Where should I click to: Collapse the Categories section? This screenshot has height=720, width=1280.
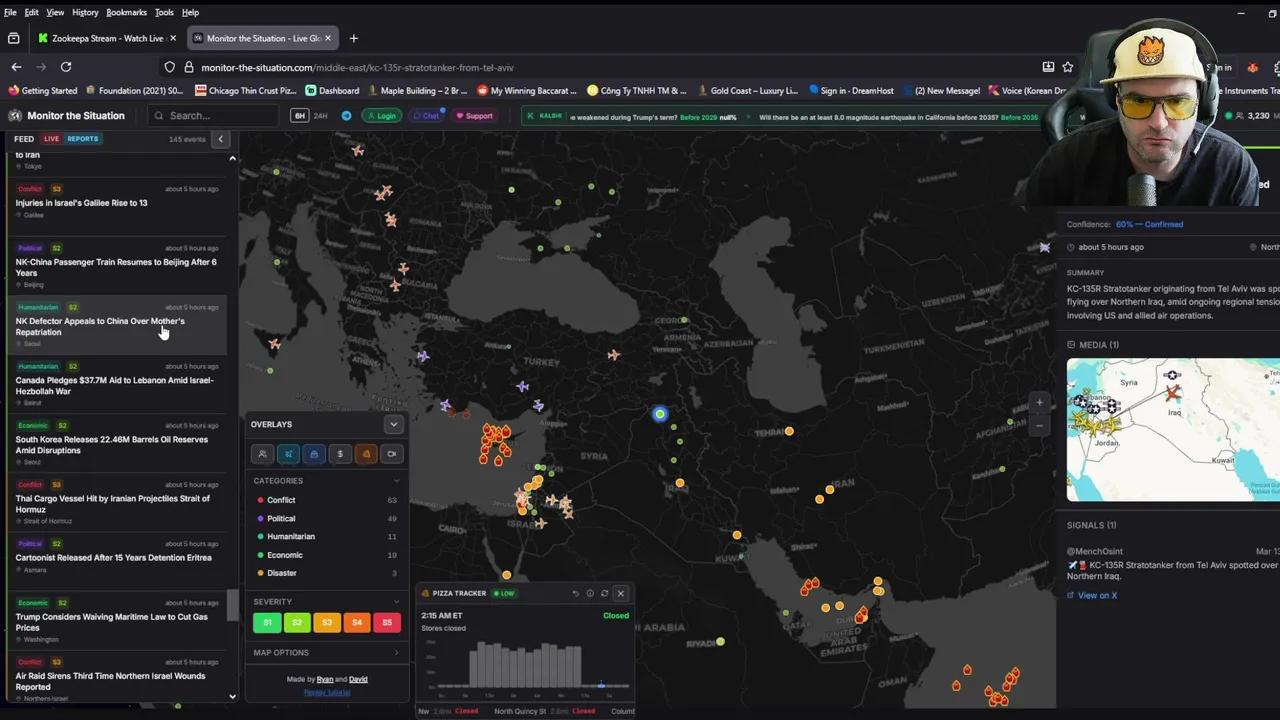(x=396, y=481)
